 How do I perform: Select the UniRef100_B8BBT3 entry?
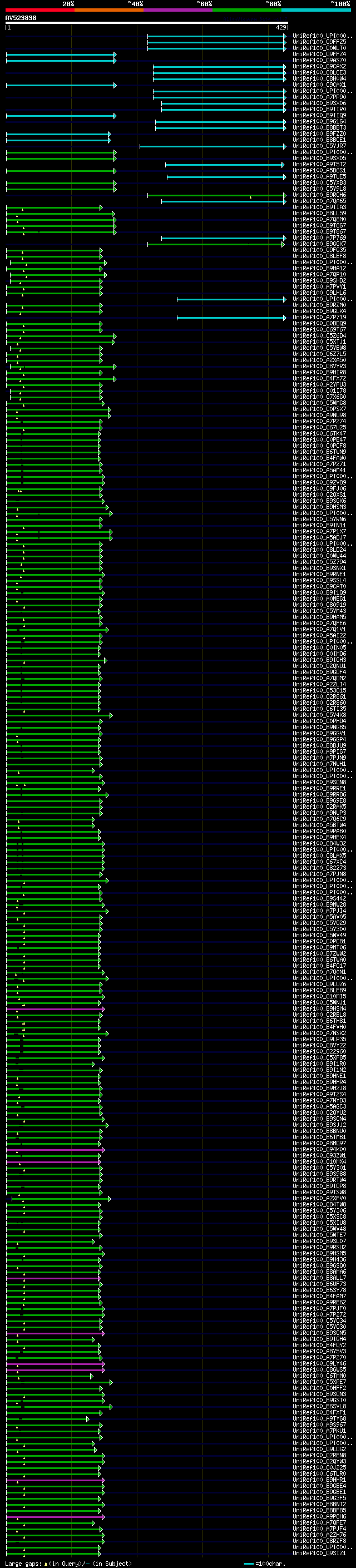point(319,127)
